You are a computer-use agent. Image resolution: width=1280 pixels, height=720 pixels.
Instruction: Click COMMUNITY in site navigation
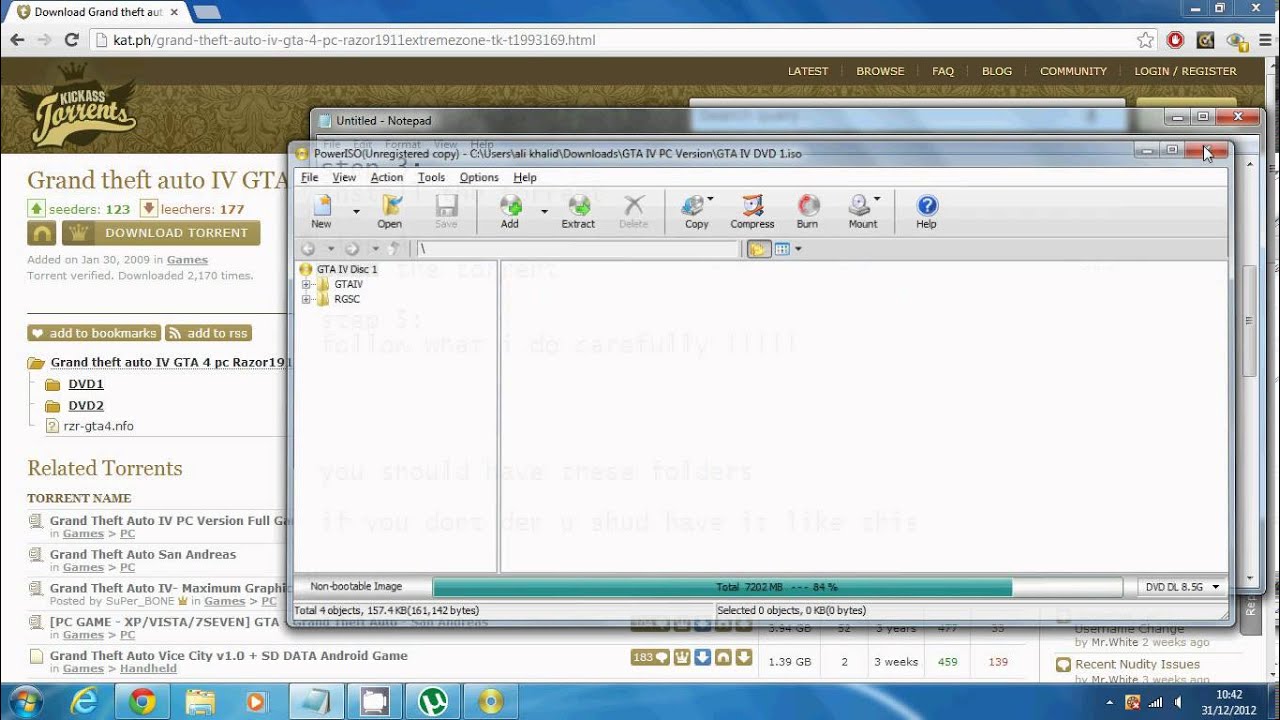coord(1073,71)
